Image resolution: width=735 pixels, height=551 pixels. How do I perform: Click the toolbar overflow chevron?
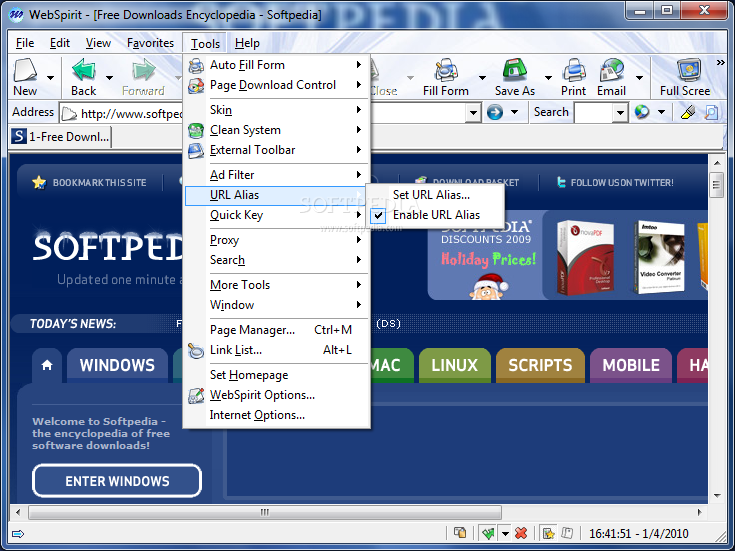(720, 62)
